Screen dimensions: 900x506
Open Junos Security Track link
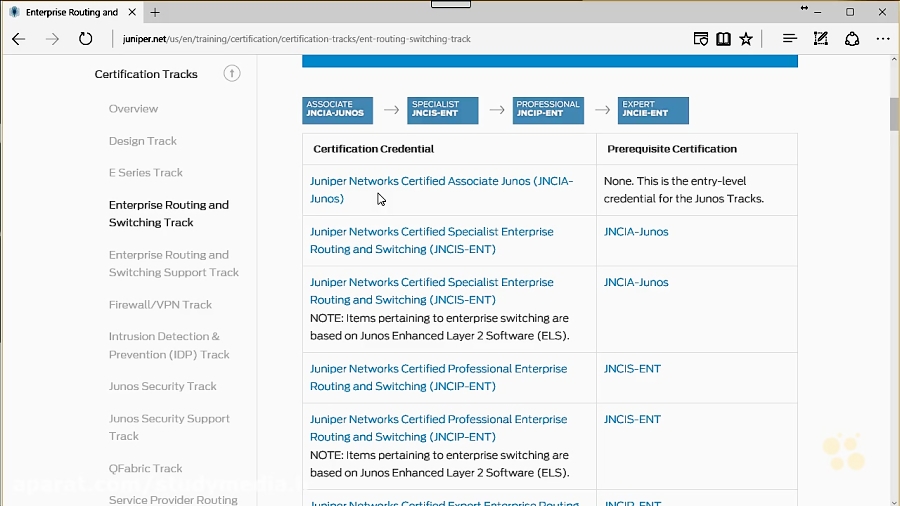click(x=162, y=386)
